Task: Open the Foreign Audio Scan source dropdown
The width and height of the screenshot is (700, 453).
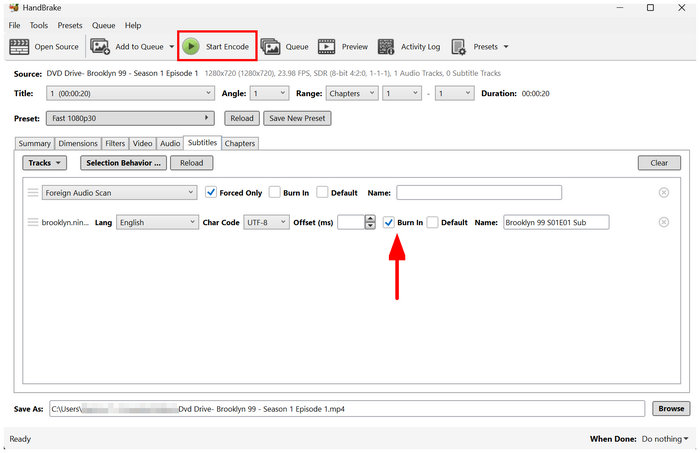Action: tap(120, 193)
